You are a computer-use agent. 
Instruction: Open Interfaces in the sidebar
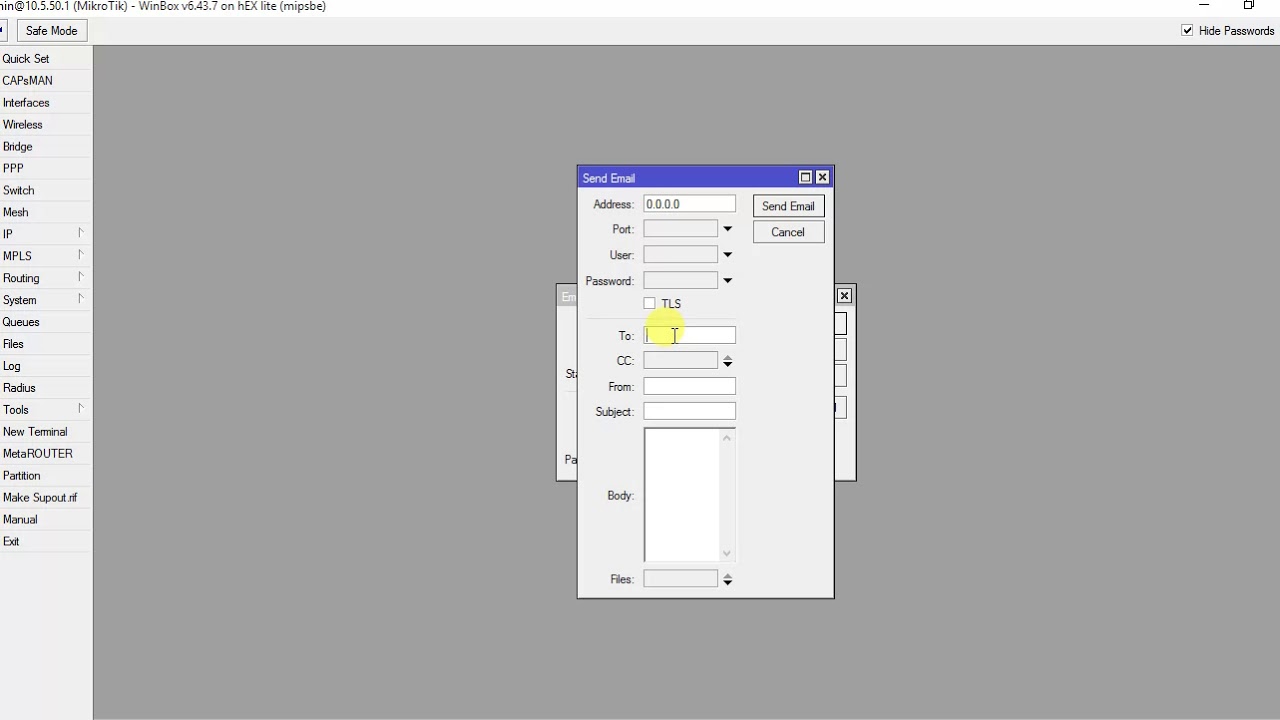click(26, 103)
